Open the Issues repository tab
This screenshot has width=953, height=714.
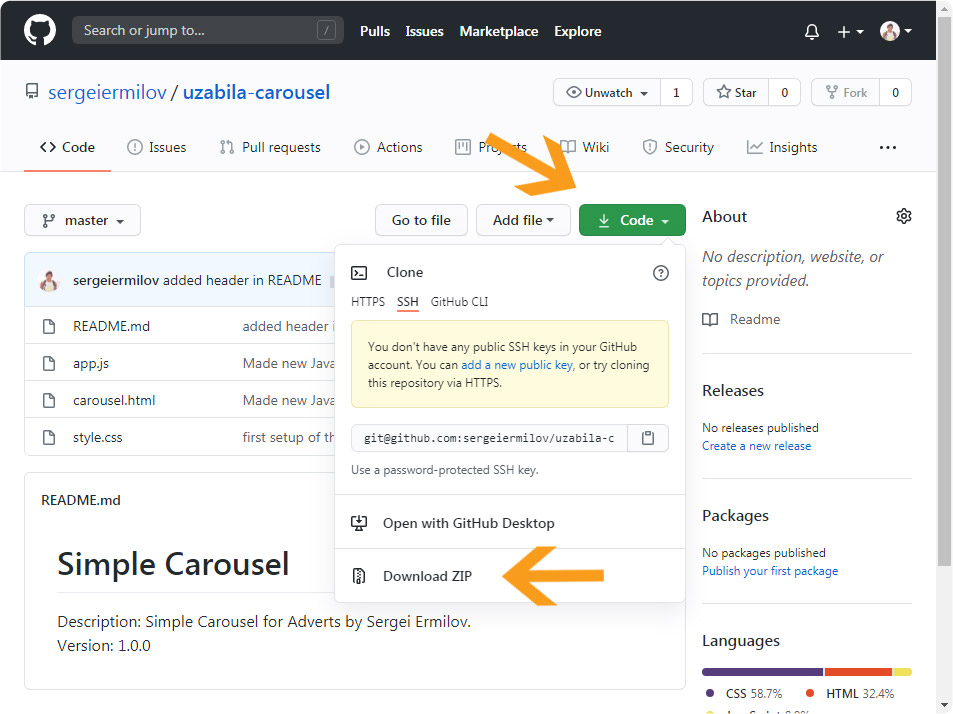click(x=157, y=147)
